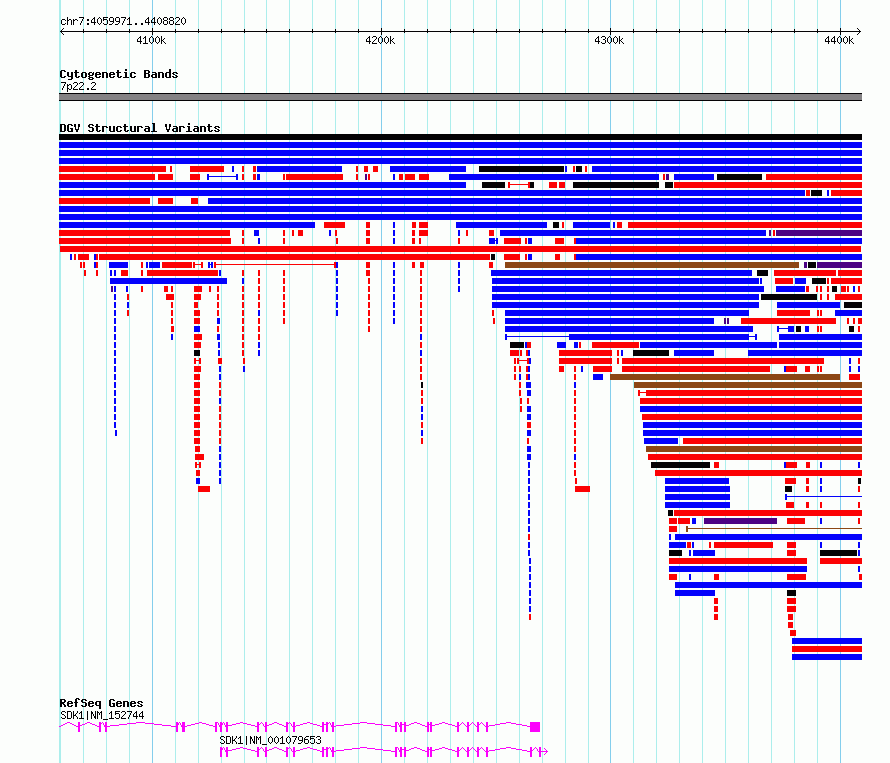The width and height of the screenshot is (890, 763).
Task: Click the topmost full-width black variant bar
Action: [460, 137]
